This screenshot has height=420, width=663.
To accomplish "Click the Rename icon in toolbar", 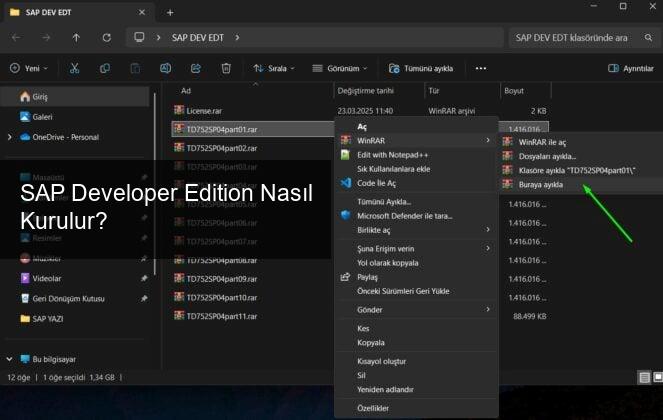I will click(166, 68).
